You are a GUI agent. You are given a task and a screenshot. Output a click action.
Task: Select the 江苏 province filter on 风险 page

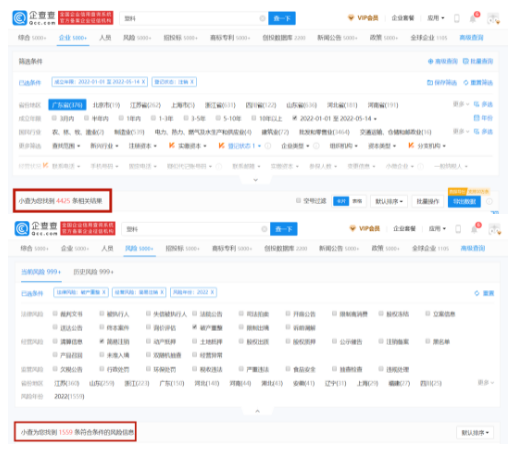click(67, 383)
